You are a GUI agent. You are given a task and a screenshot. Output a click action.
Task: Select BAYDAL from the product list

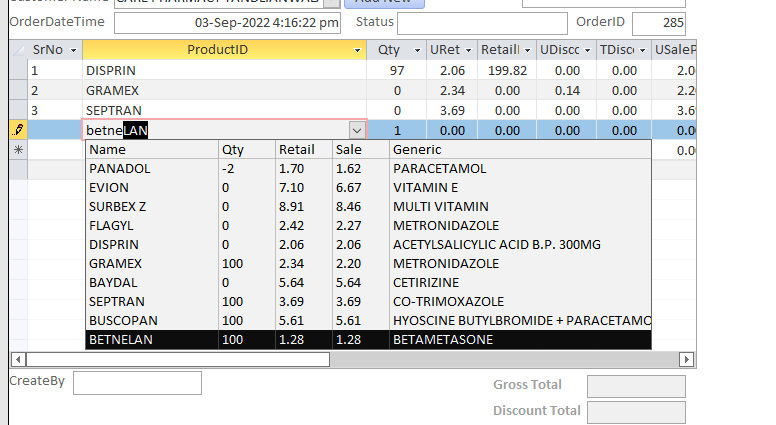(x=368, y=283)
